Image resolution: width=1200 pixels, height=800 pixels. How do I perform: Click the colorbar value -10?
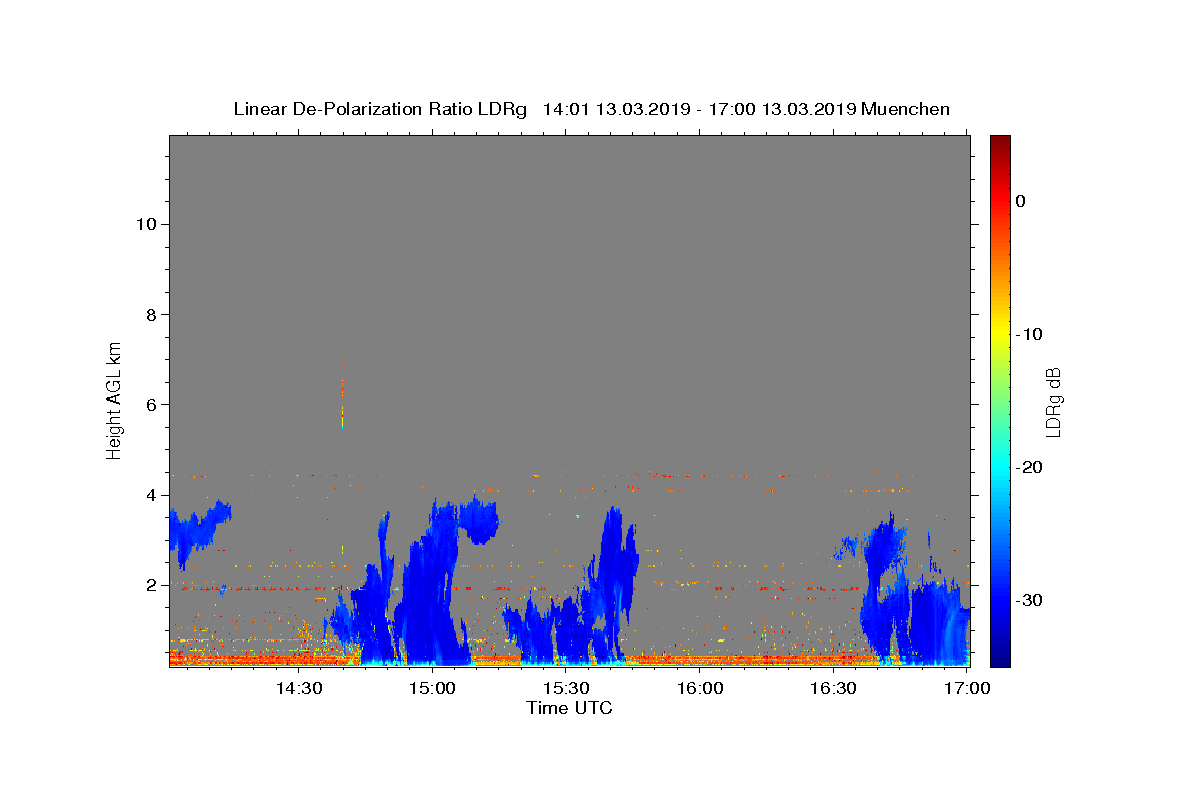[1029, 334]
